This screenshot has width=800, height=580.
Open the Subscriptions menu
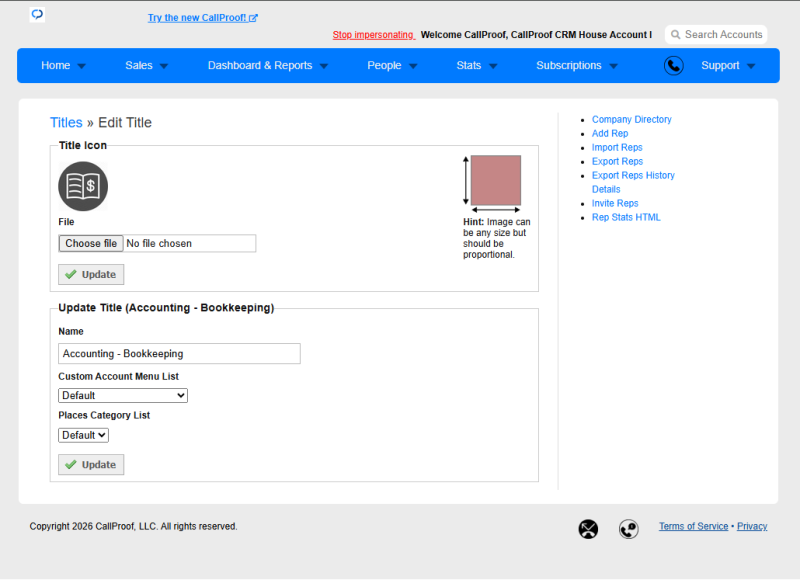(568, 65)
